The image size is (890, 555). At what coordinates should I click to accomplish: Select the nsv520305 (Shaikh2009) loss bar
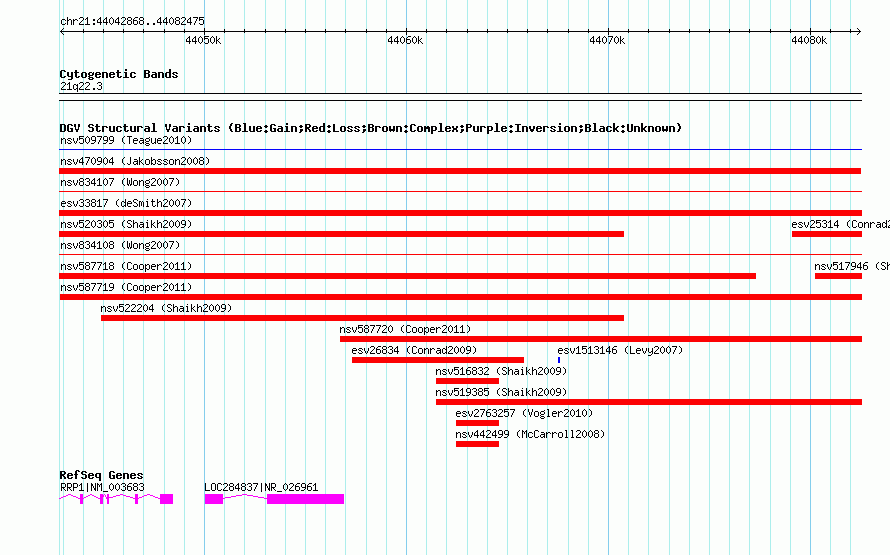342,234
